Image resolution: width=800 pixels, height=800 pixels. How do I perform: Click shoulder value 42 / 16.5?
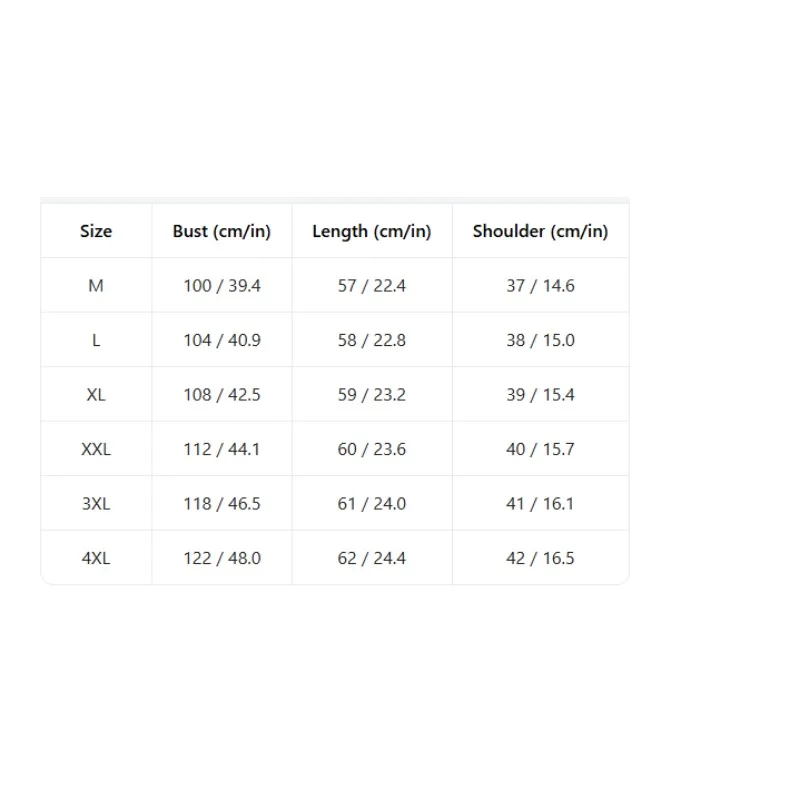540,559
